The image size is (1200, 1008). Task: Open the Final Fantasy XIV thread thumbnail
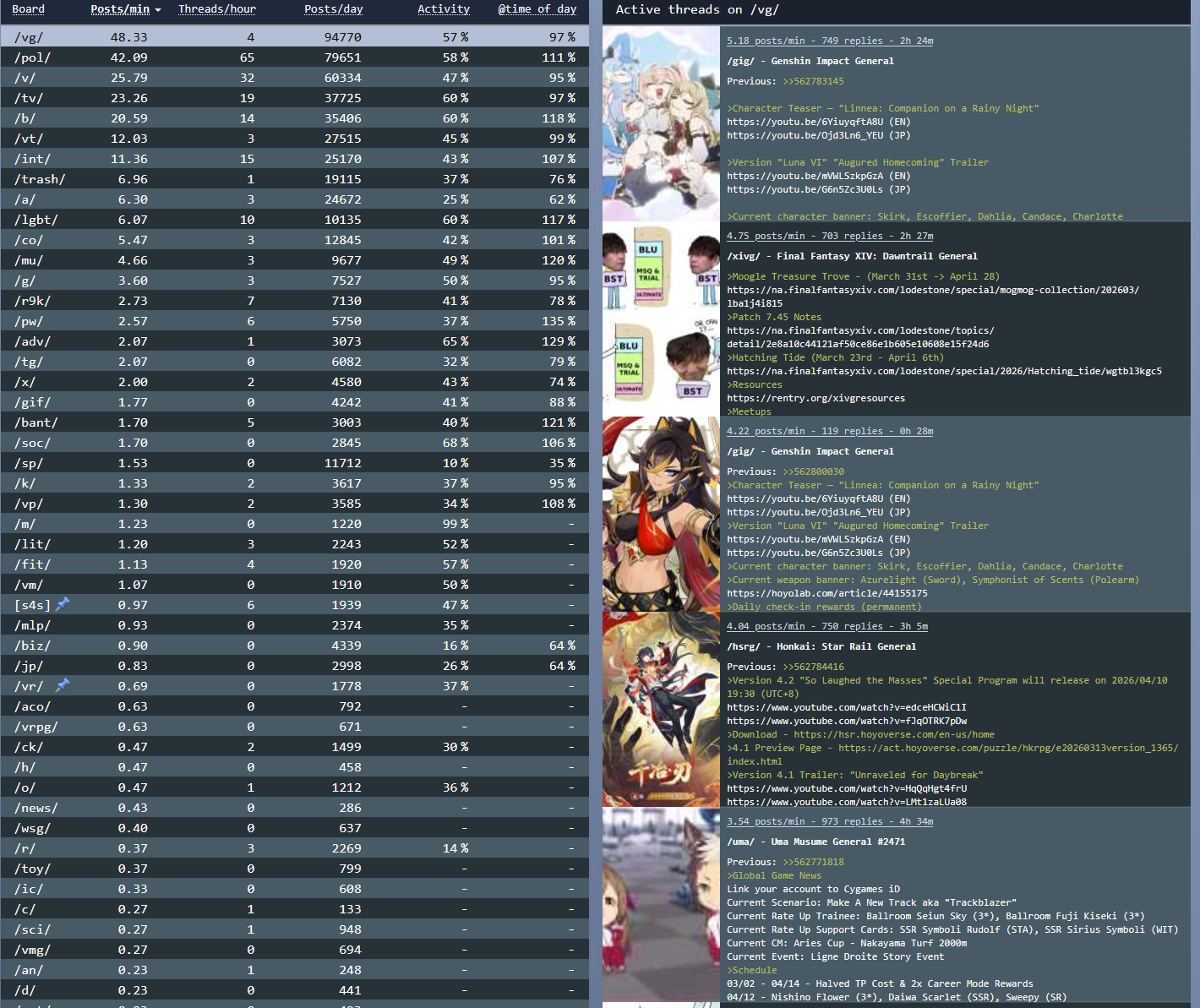(661, 319)
